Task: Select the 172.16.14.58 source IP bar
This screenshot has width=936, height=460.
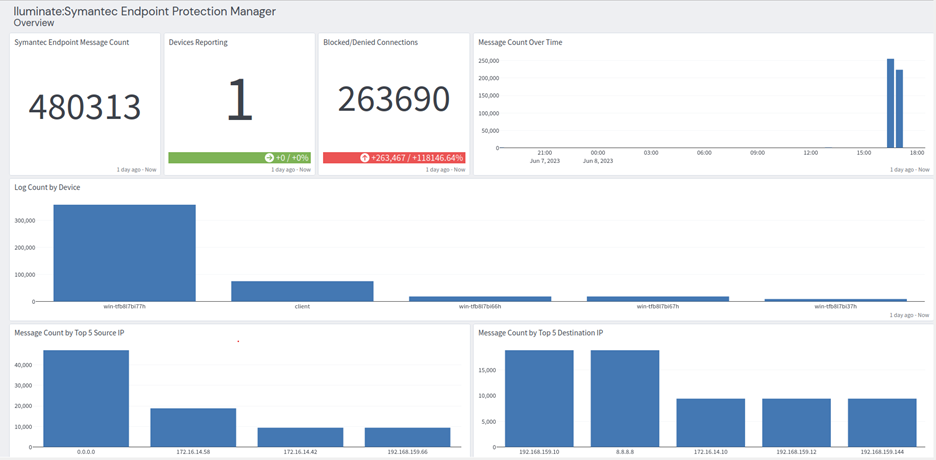Action: coord(193,427)
